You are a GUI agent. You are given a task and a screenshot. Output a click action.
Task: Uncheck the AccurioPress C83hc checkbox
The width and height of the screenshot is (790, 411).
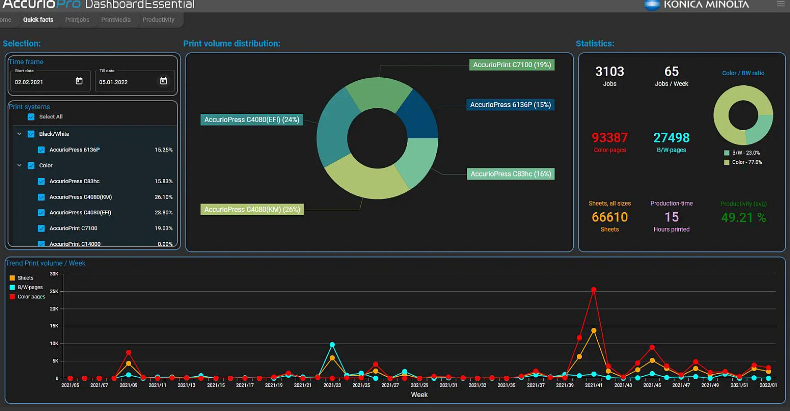[41, 181]
